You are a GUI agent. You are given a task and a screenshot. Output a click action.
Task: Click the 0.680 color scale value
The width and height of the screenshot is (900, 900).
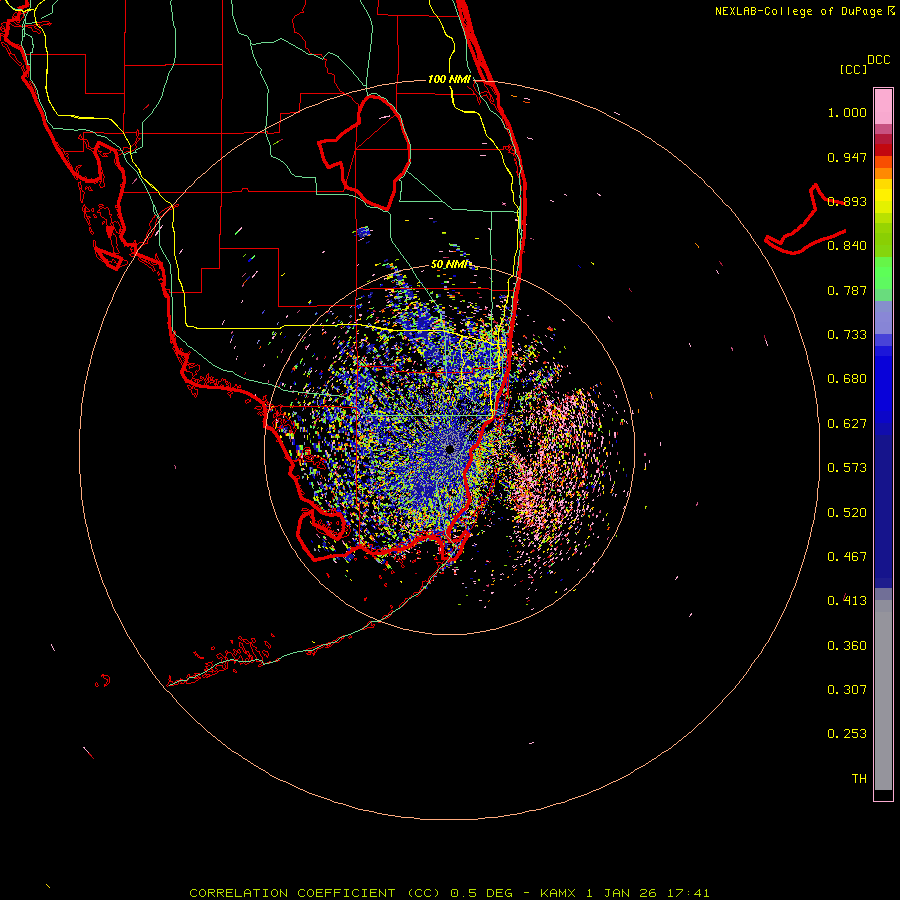click(847, 379)
